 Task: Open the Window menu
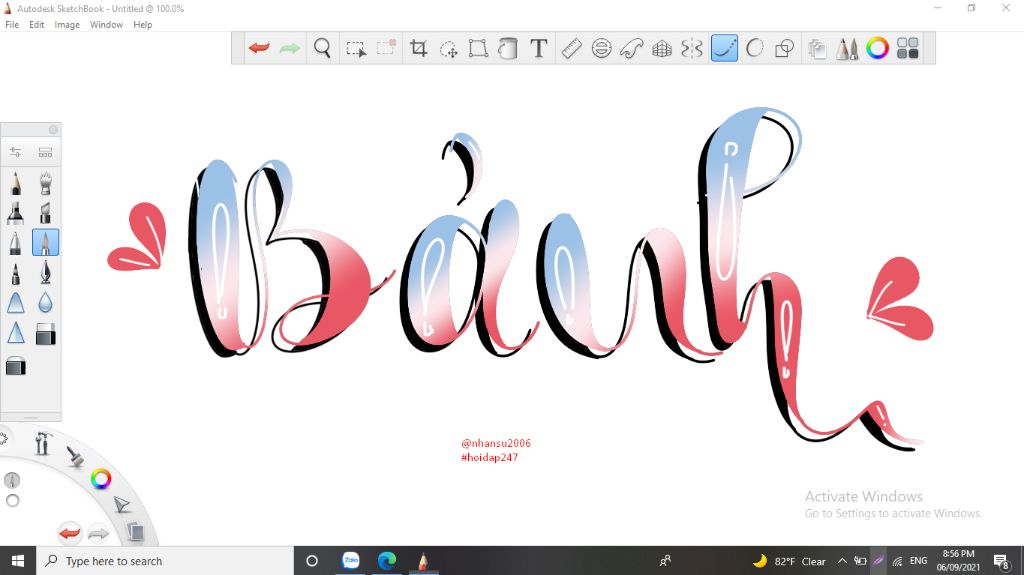[x=106, y=25]
